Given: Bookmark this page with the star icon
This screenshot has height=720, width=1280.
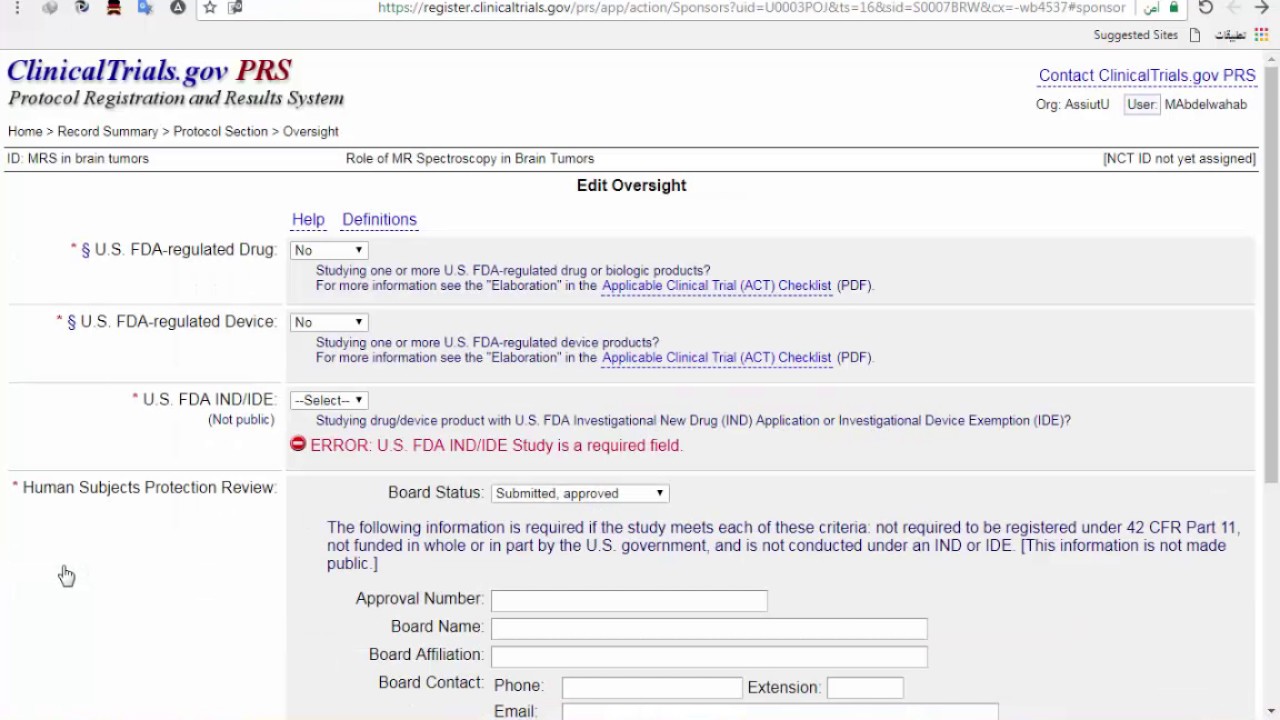Looking at the screenshot, I should tap(210, 8).
